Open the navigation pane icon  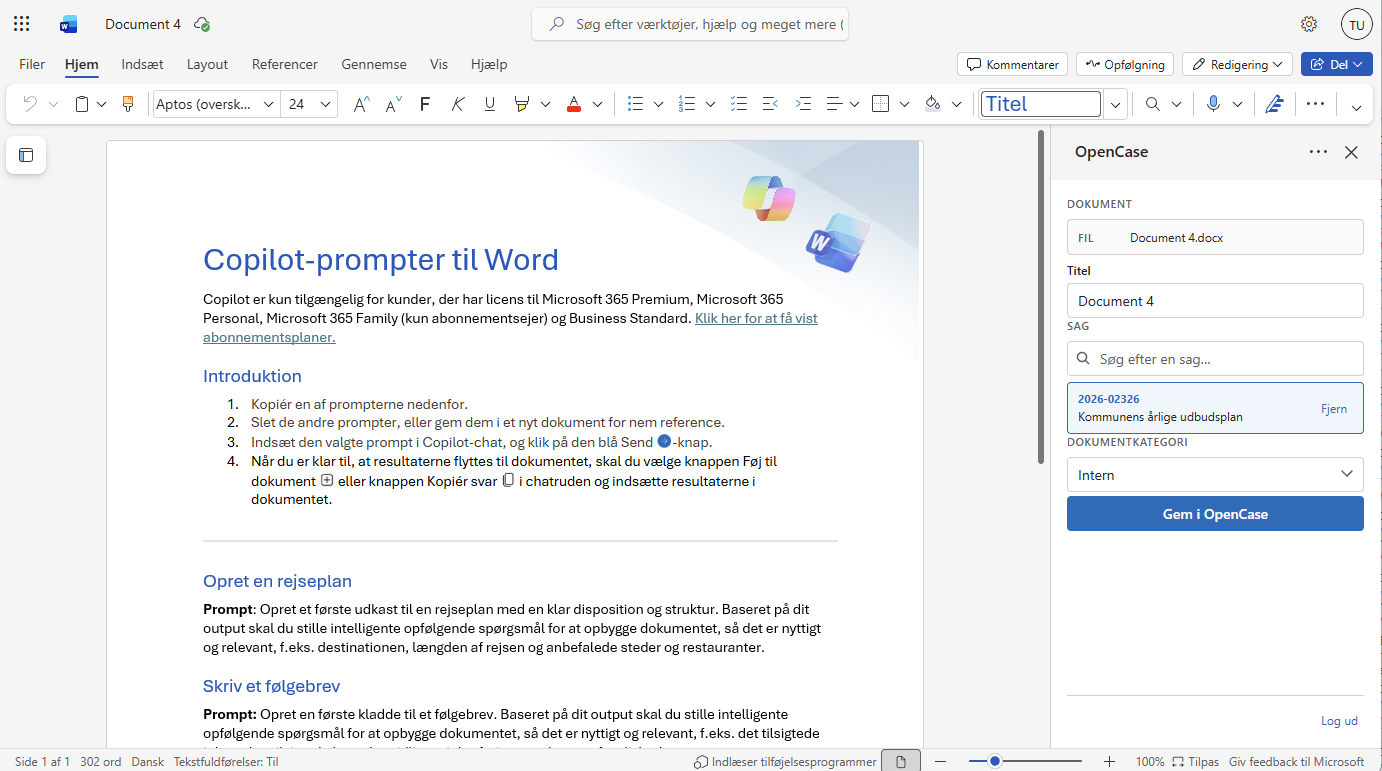coord(26,155)
